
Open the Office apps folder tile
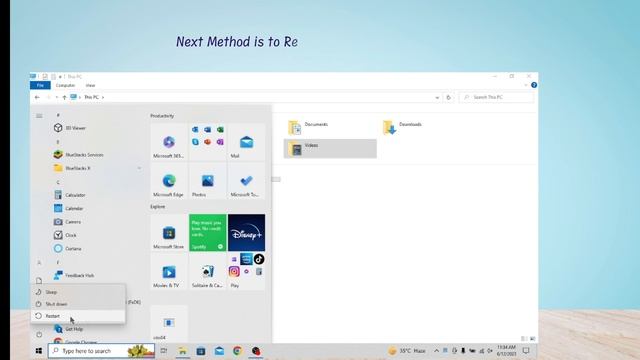(x=207, y=142)
